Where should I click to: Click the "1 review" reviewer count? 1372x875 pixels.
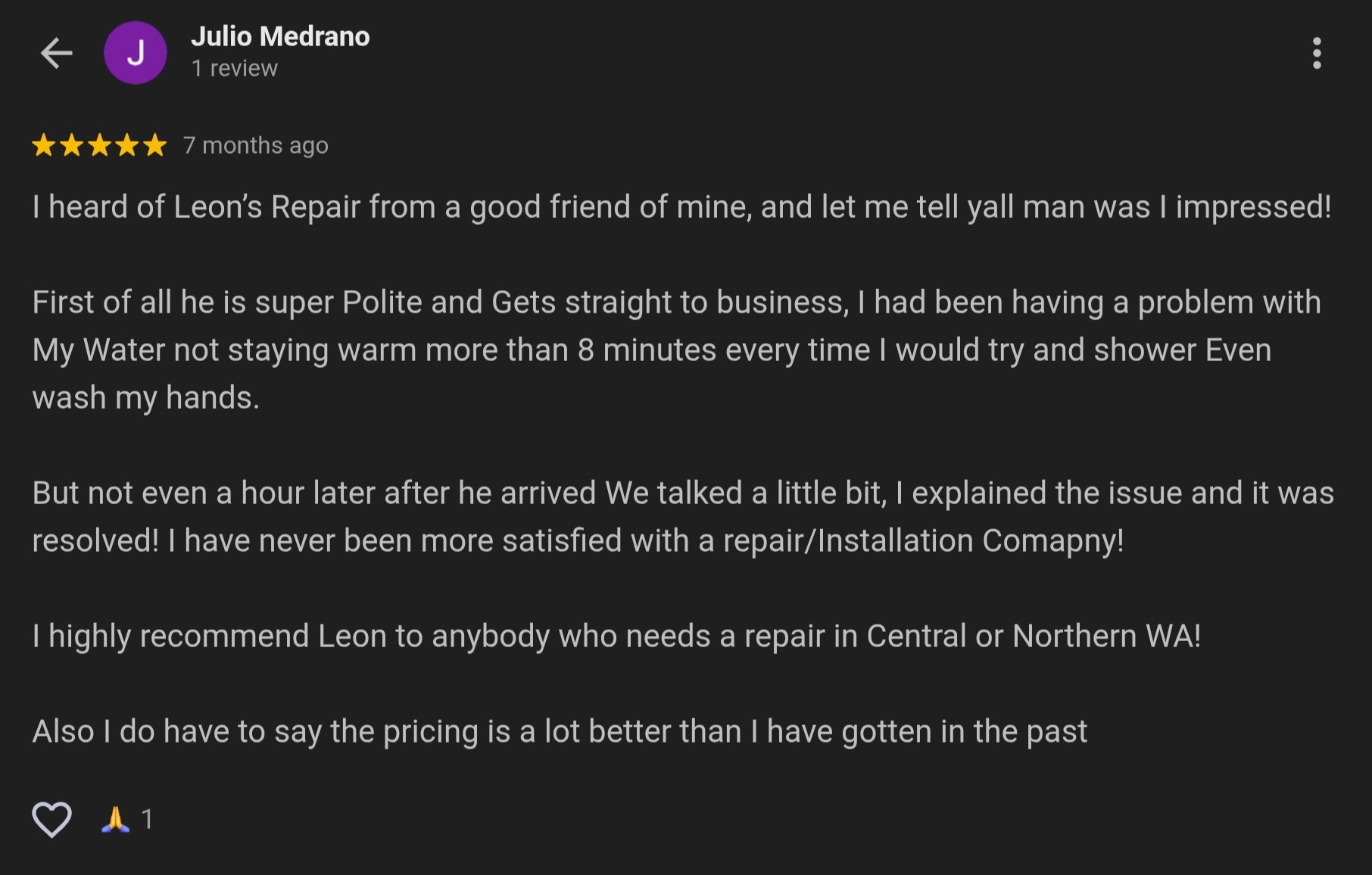click(235, 68)
